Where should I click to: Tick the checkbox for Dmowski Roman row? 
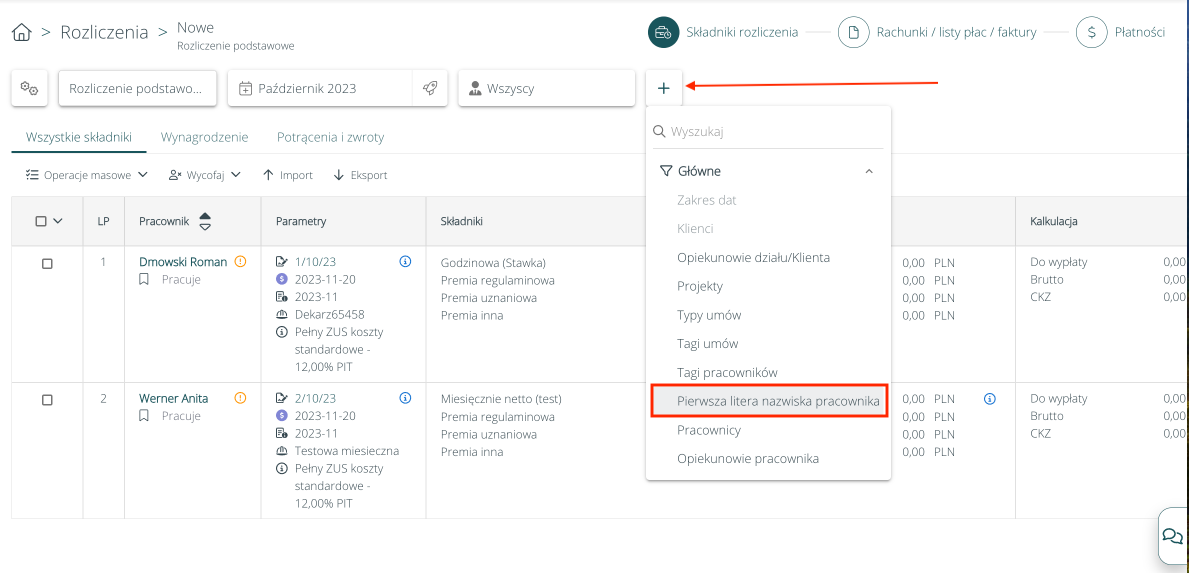tap(47, 263)
